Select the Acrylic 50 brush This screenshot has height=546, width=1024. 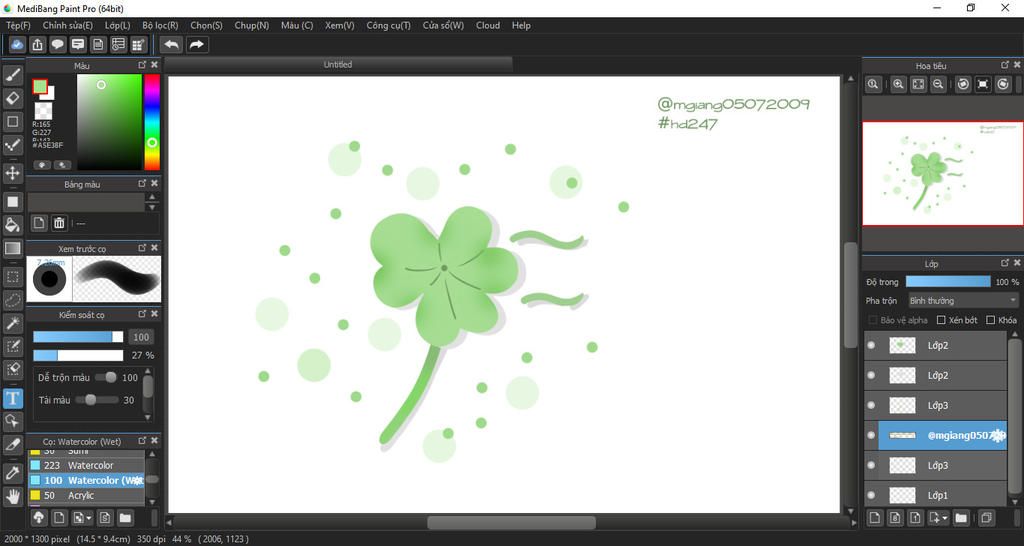click(86, 496)
